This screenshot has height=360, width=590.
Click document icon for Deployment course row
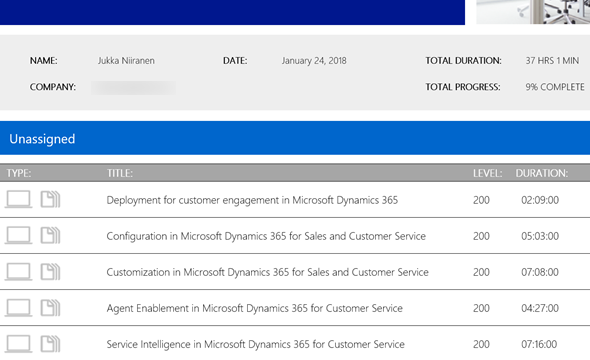tap(50, 199)
